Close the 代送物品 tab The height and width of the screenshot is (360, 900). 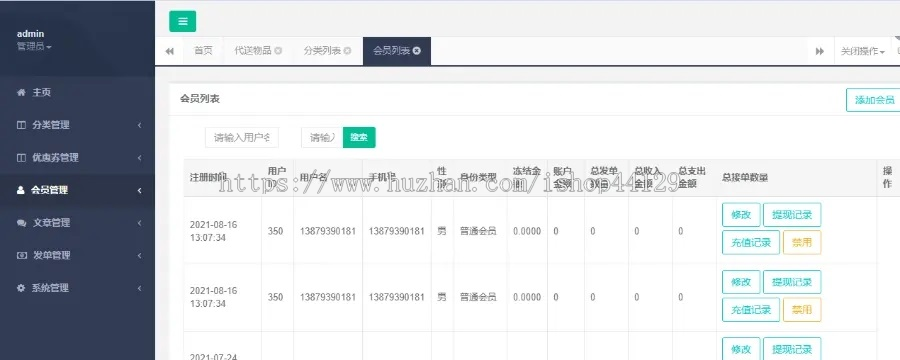point(278,51)
